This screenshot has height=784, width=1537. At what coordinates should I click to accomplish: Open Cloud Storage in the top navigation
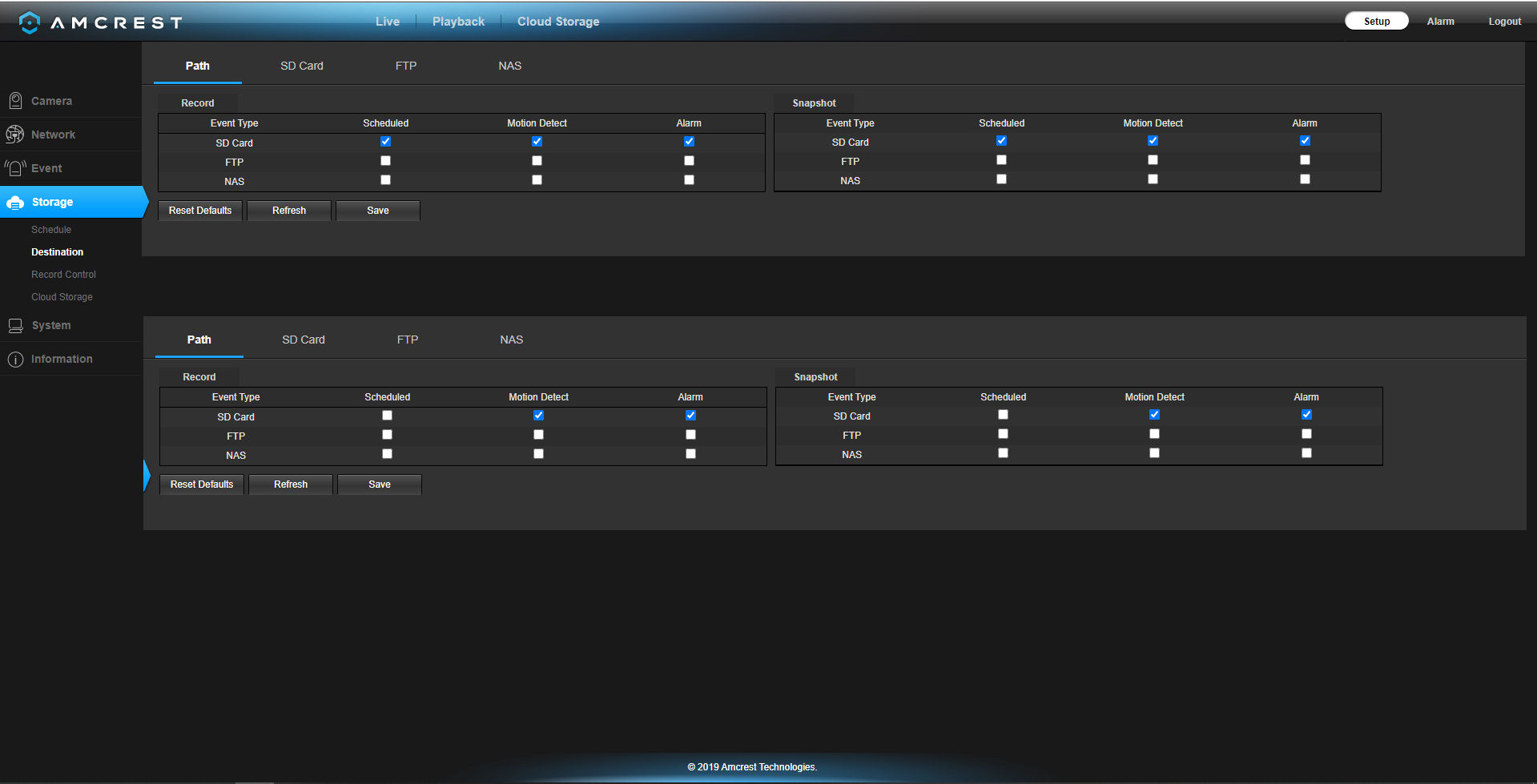558,22
